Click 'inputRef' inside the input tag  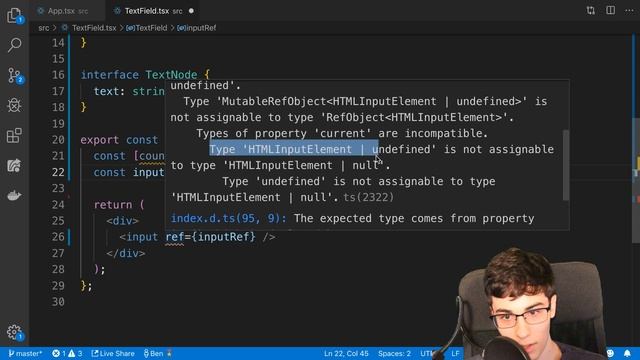[x=224, y=237]
